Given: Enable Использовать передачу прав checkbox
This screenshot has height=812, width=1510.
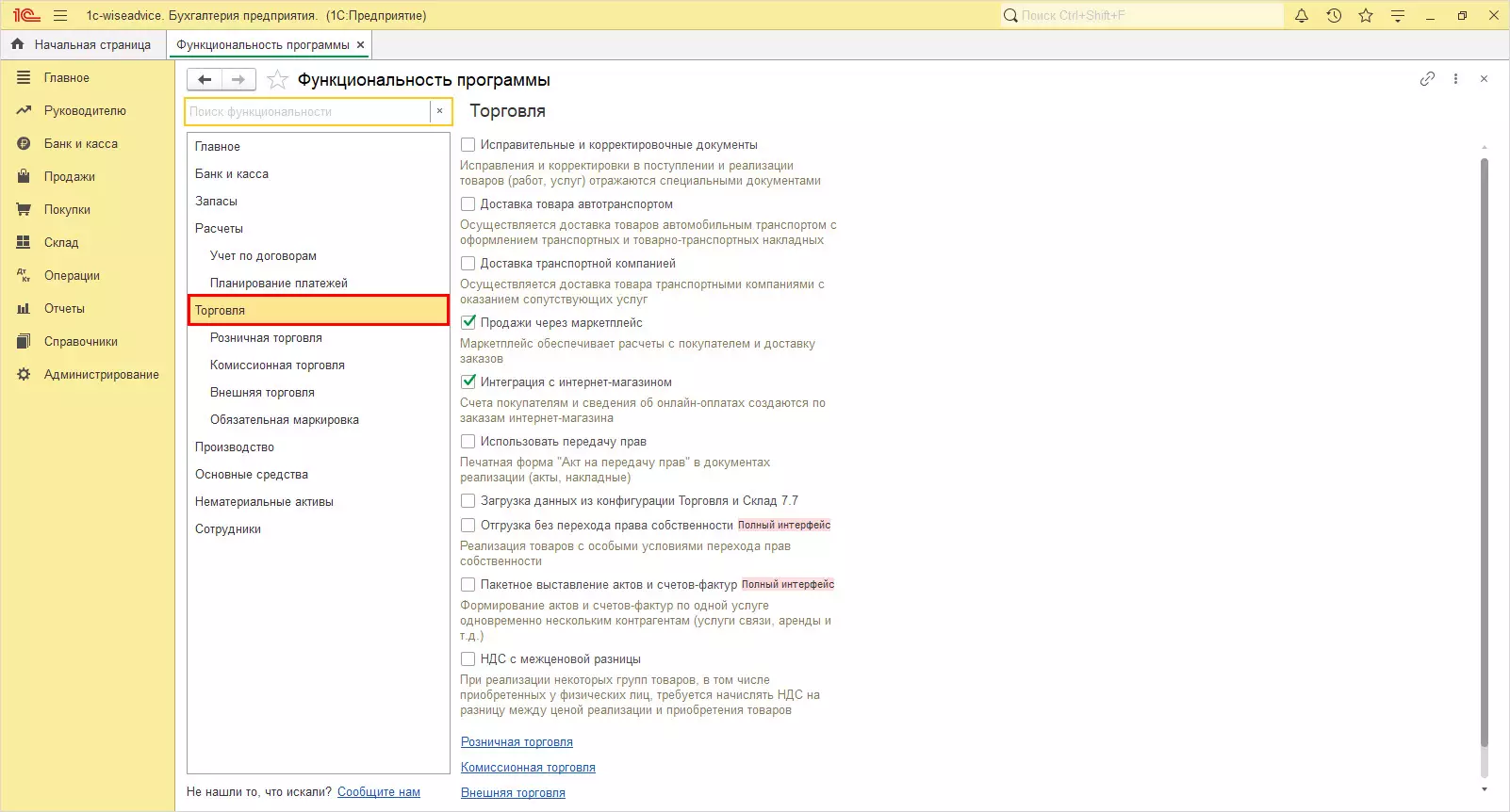Looking at the screenshot, I should coord(468,441).
